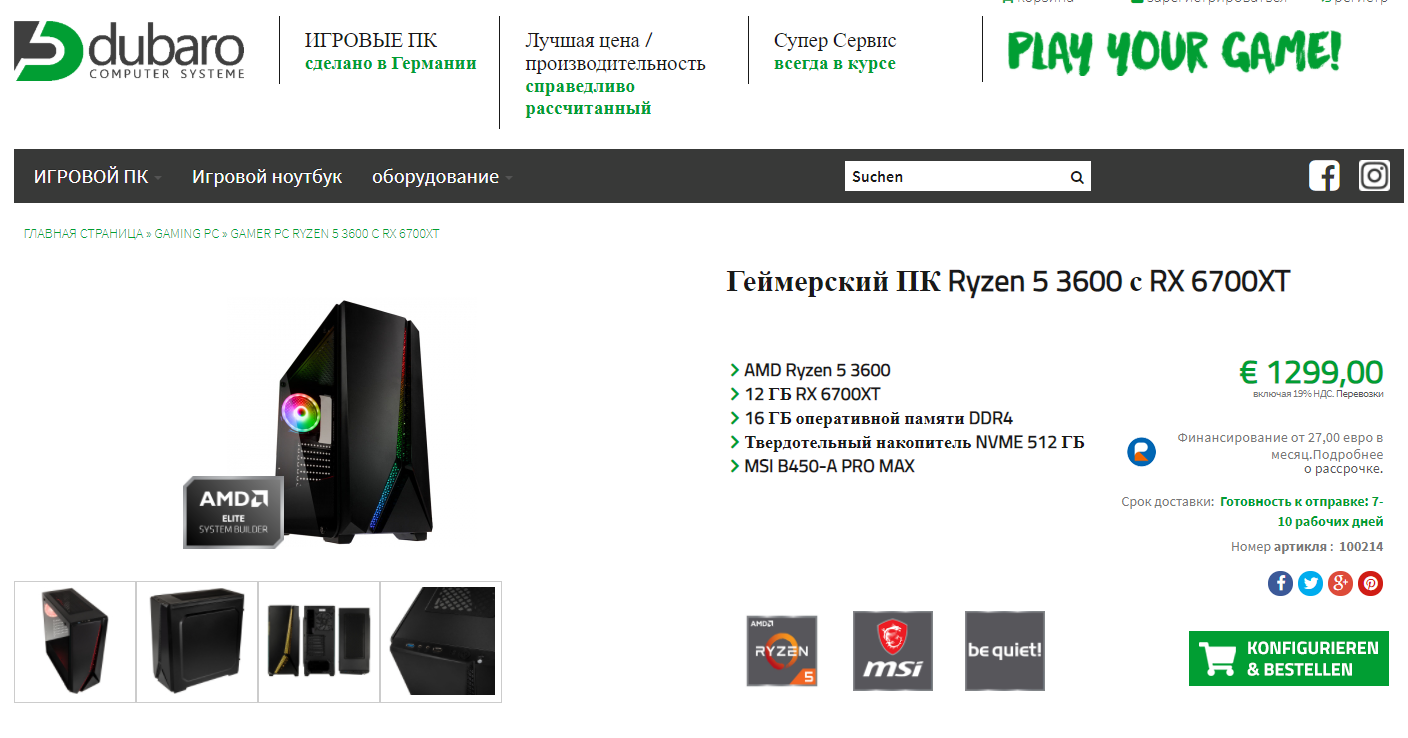Open the Instagram icon in navbar
1408x738 pixels.
click(1374, 176)
